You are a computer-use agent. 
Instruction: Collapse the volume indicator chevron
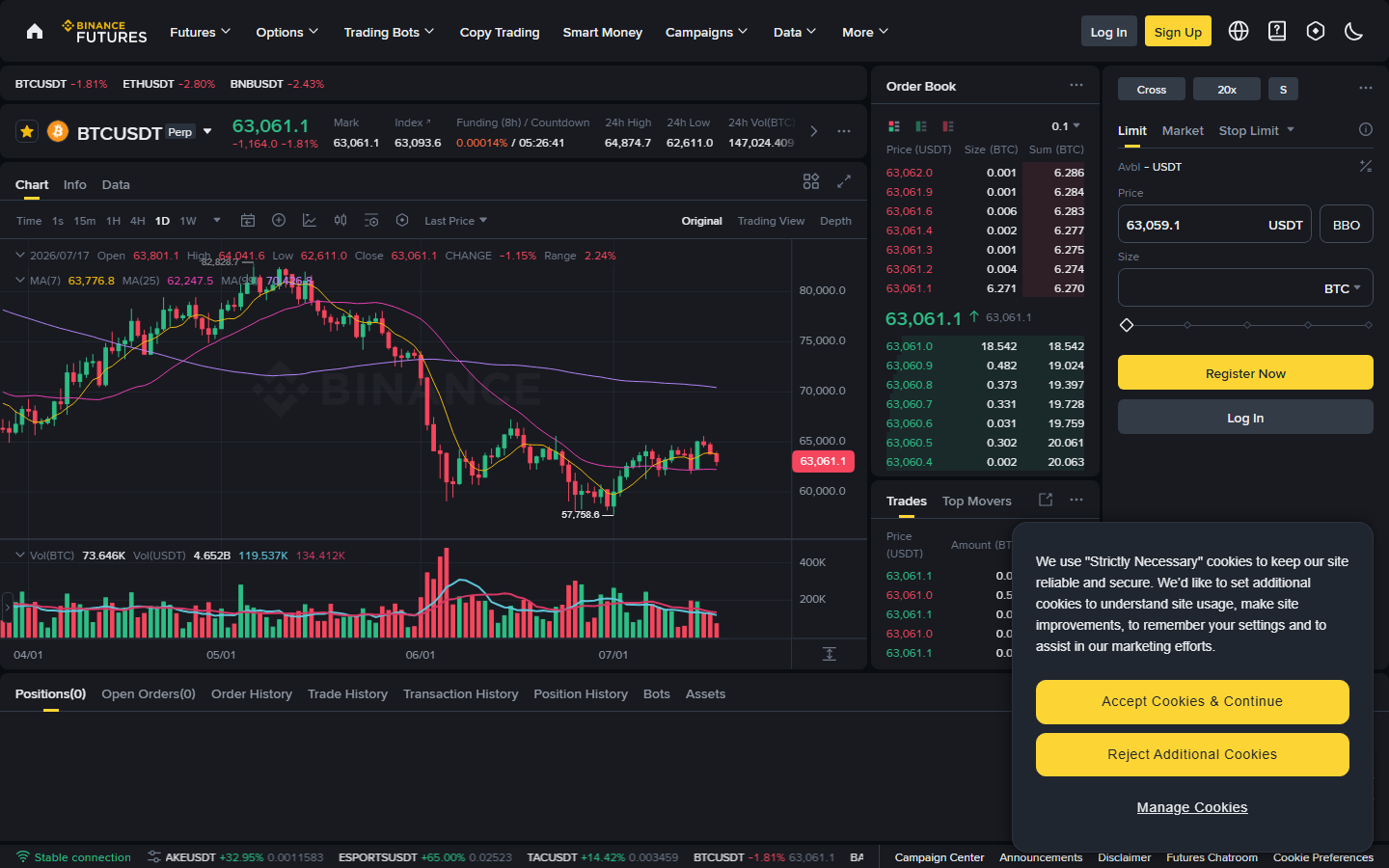[x=20, y=556]
